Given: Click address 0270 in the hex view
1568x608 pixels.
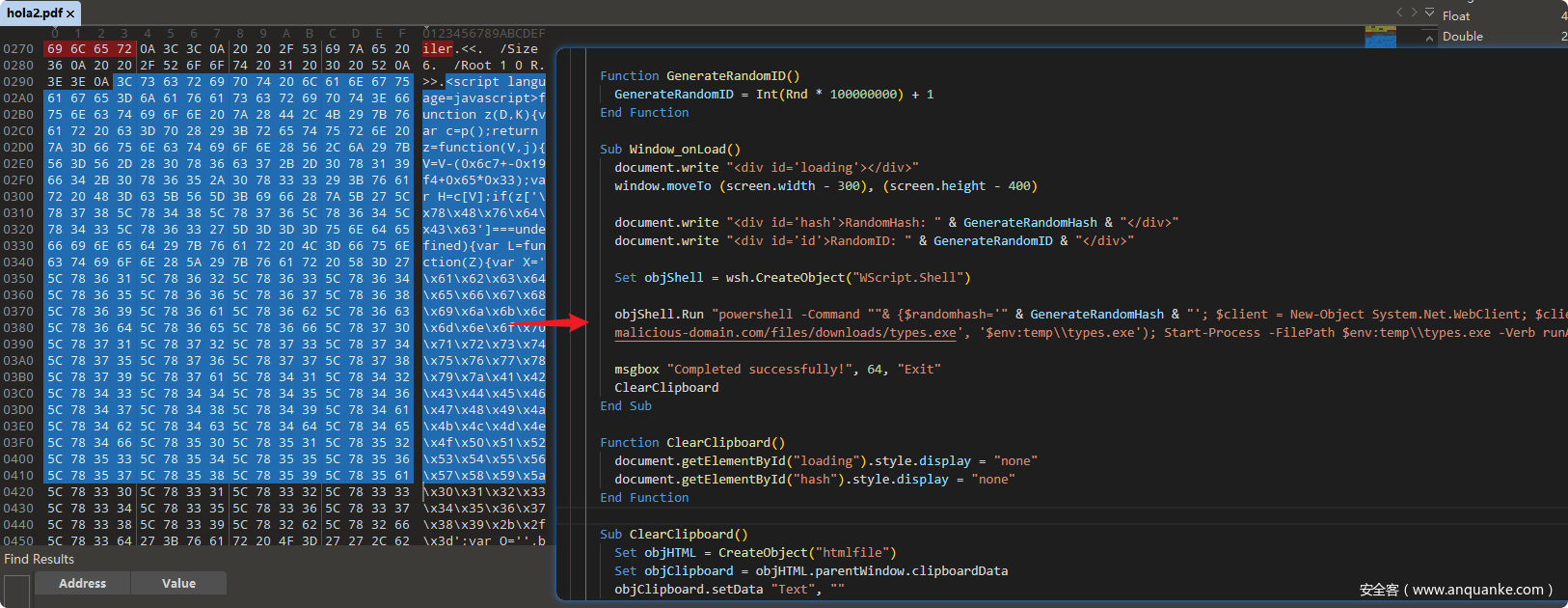Looking at the screenshot, I should (18, 49).
